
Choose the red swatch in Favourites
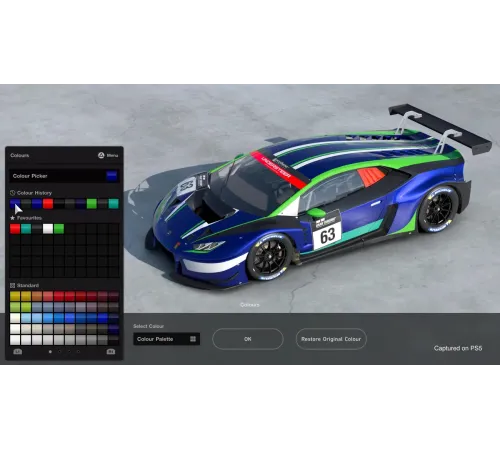15,229
